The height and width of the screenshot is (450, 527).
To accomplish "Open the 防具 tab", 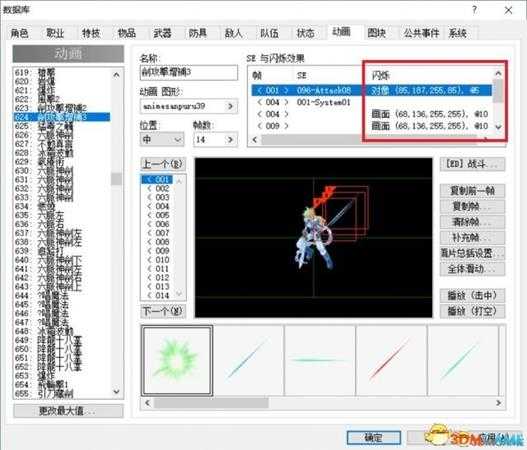I will [198, 33].
